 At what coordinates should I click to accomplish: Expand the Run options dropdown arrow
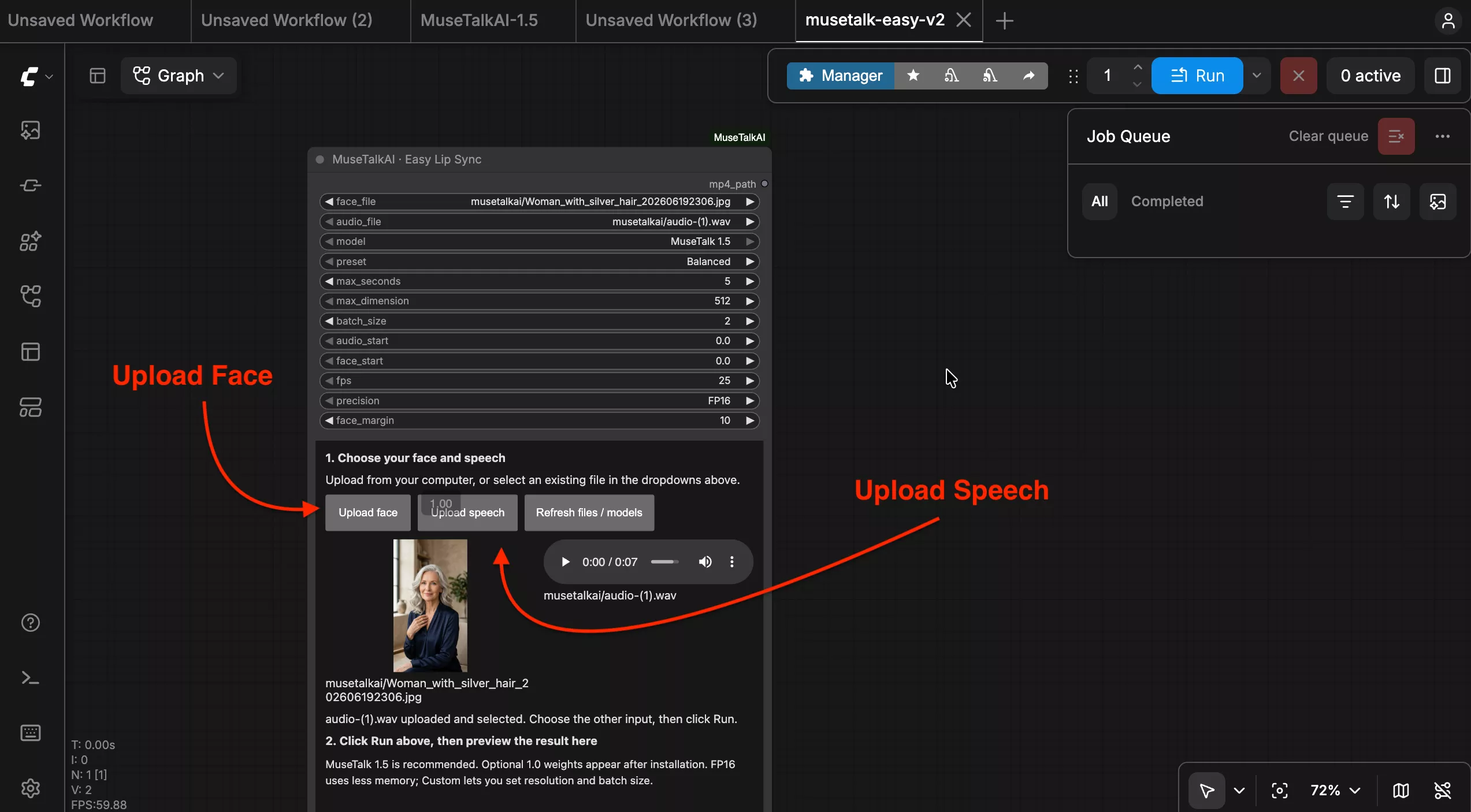pos(1256,76)
